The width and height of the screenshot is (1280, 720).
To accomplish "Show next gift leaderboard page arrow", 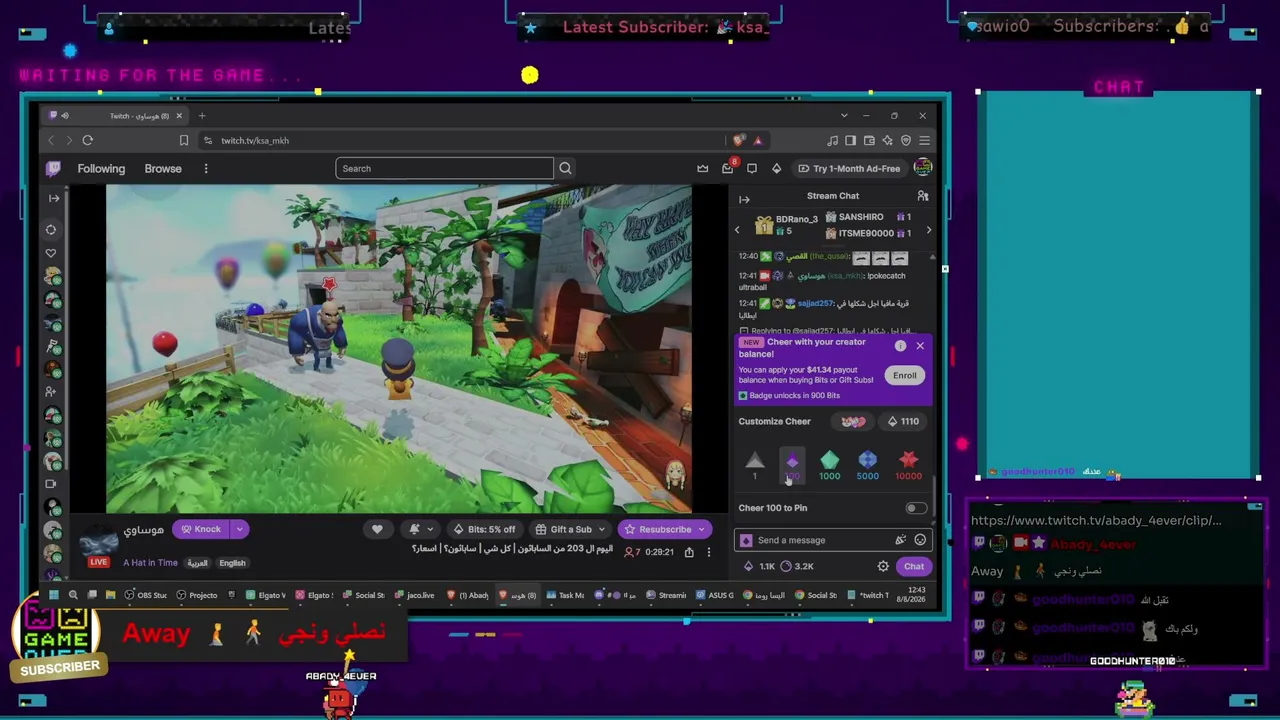I will [x=928, y=230].
